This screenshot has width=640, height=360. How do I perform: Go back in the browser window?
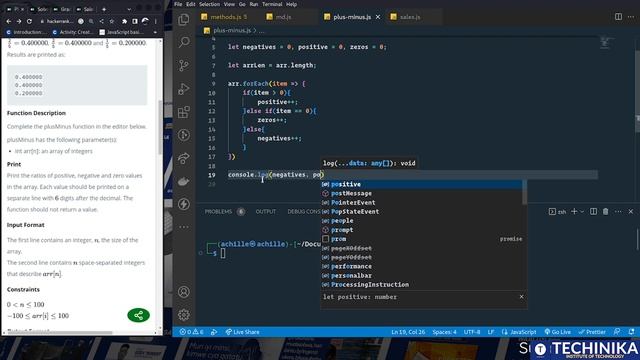click(9, 21)
